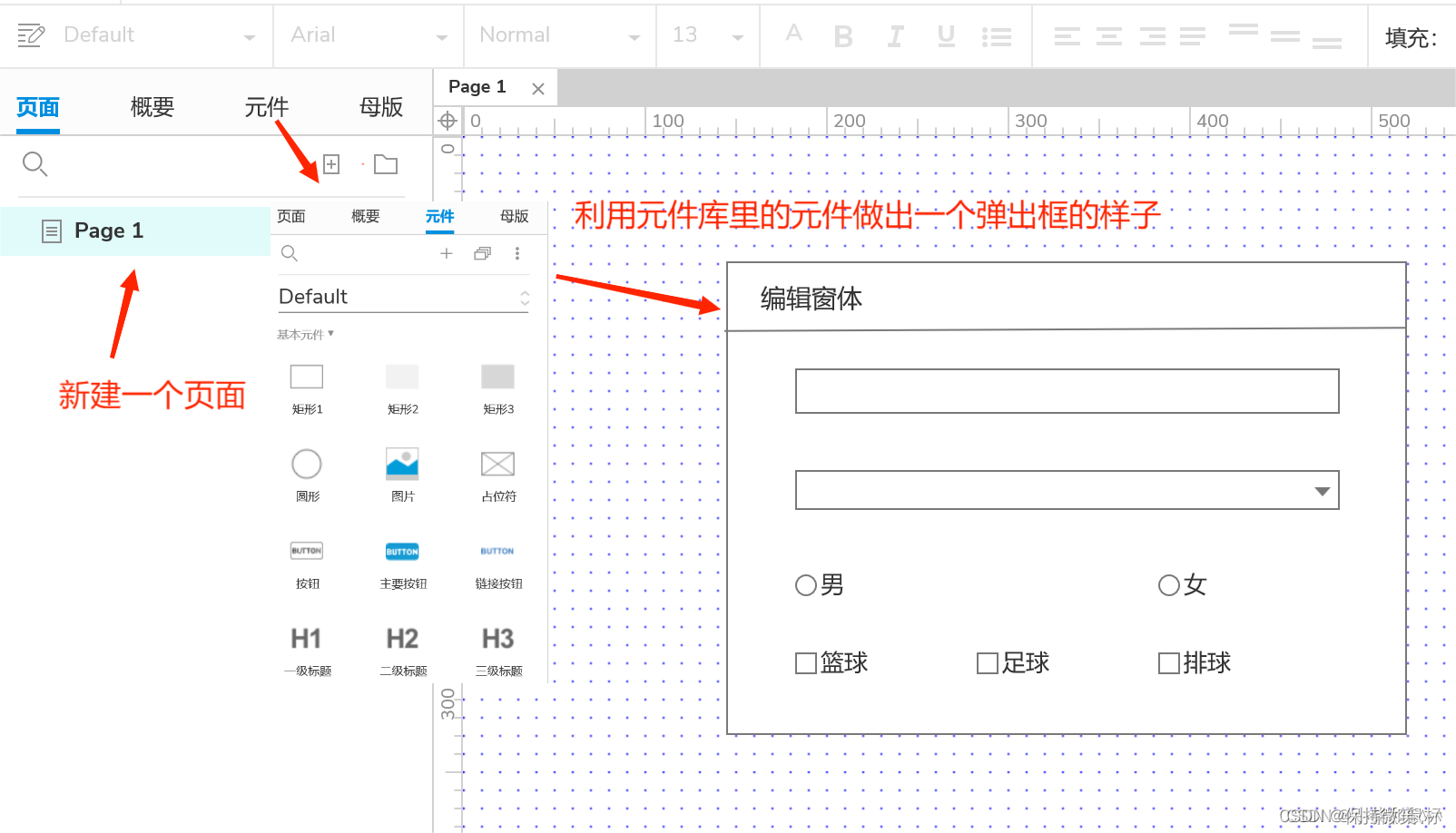
Task: Click the text color A icon
Action: 794,34
